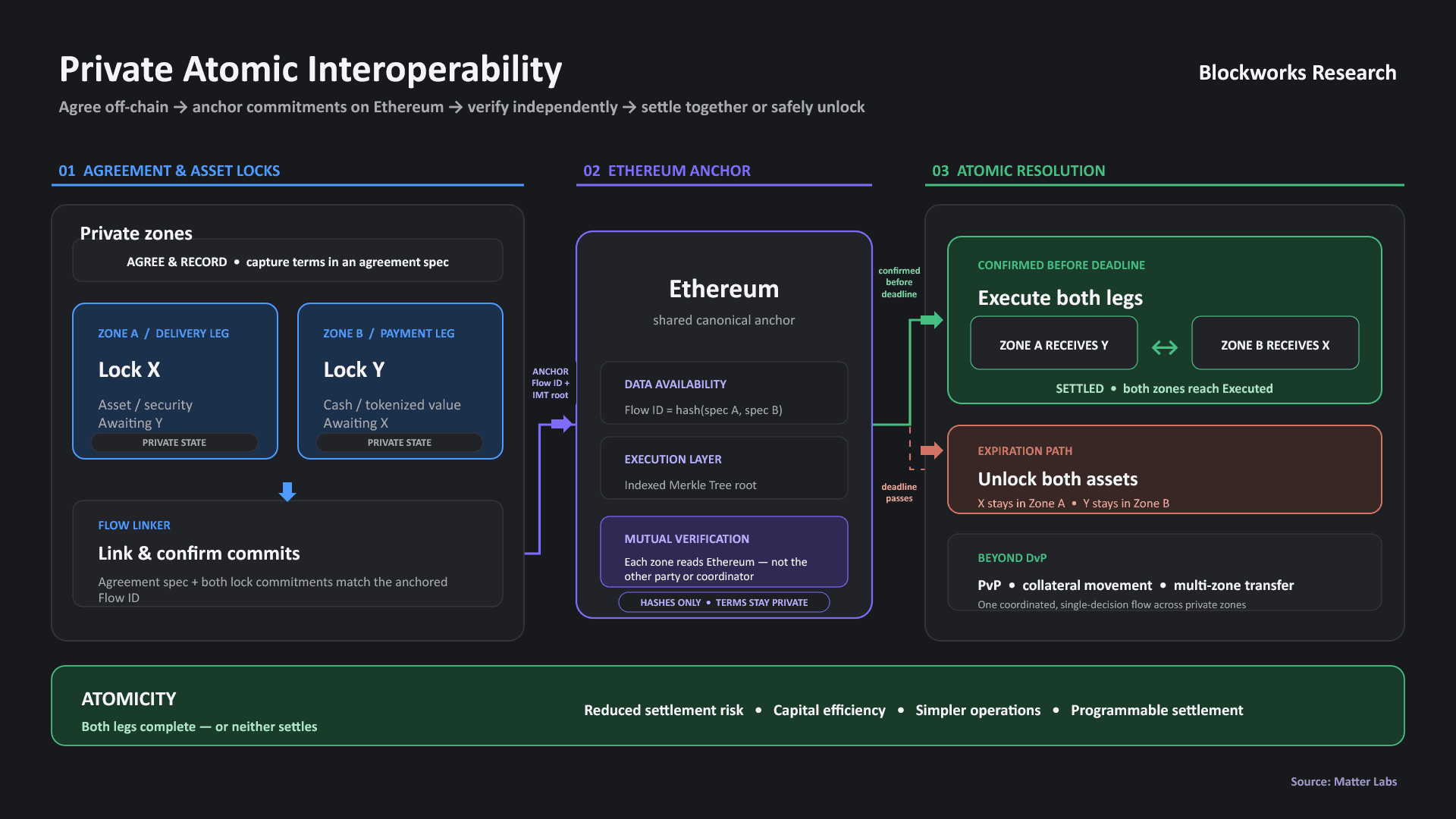Image resolution: width=1456 pixels, height=819 pixels.
Task: Click the Private Atomic Interoperability title
Action: point(311,70)
